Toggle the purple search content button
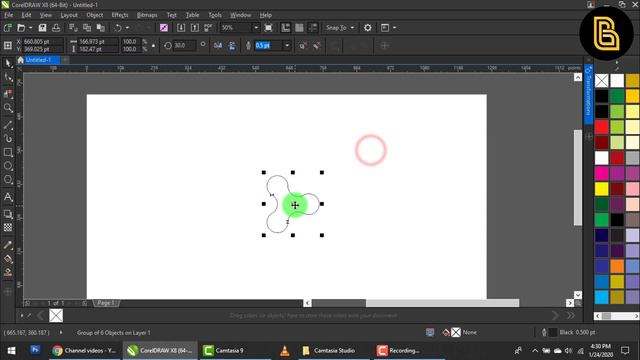The width and height of the screenshot is (640, 360). point(164,28)
